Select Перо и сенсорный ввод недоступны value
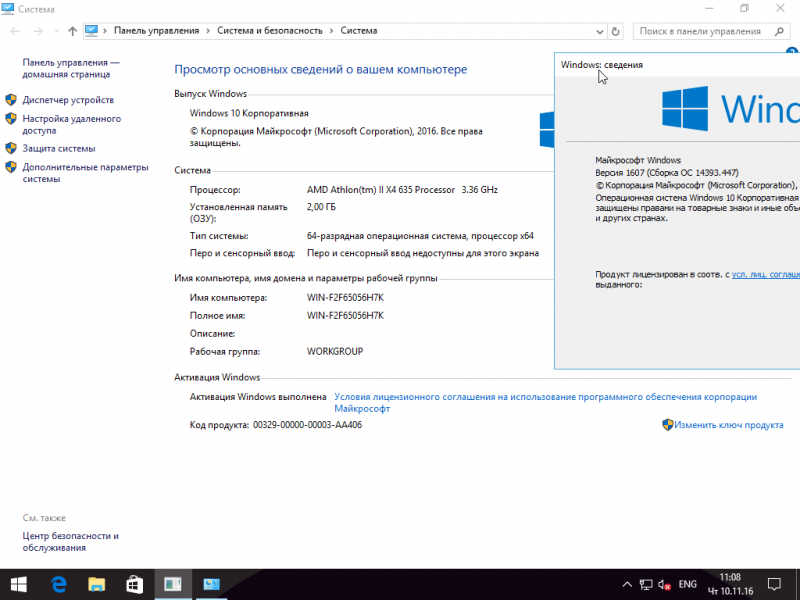This screenshot has height=600, width=800. coord(422,253)
